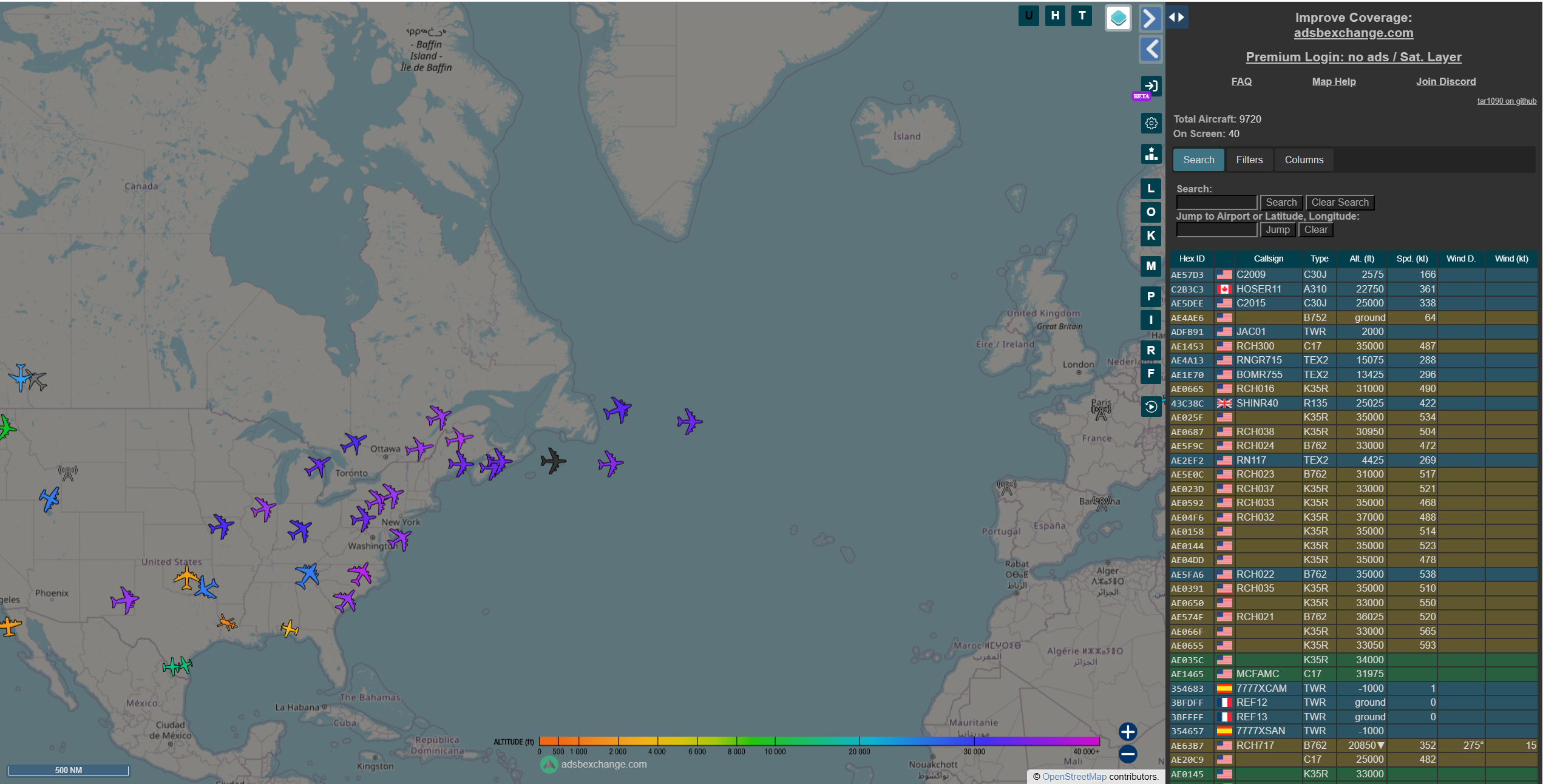Click the altitude color scale bar

click(x=819, y=741)
